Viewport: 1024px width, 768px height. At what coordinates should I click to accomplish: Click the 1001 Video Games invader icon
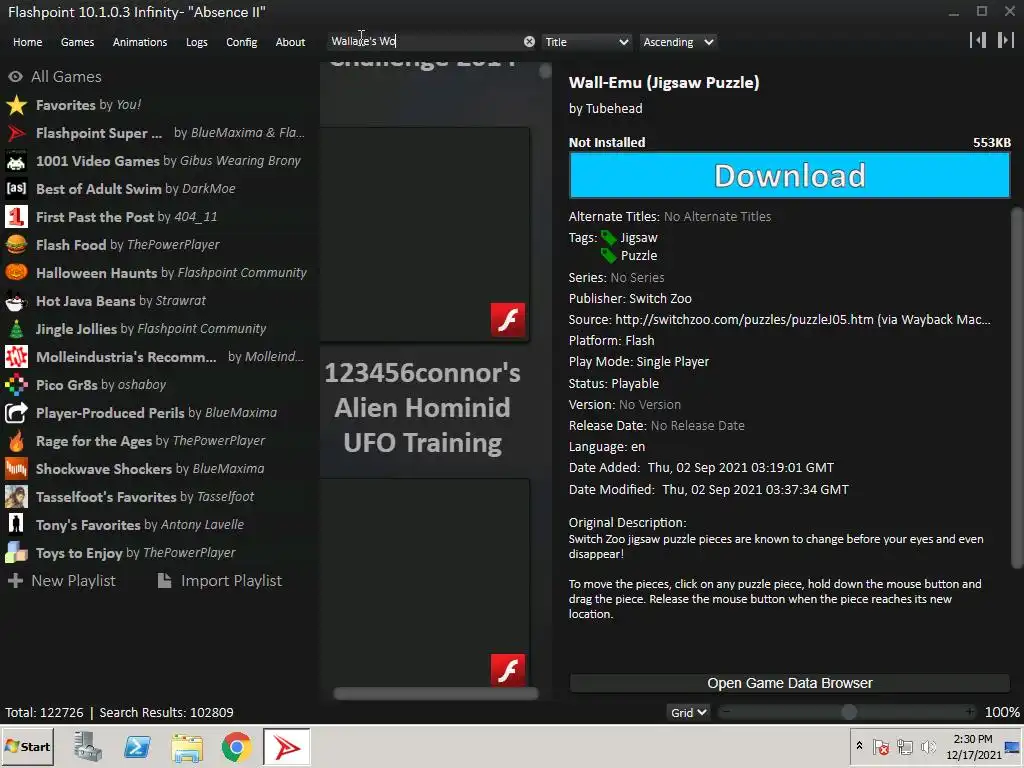point(16,161)
